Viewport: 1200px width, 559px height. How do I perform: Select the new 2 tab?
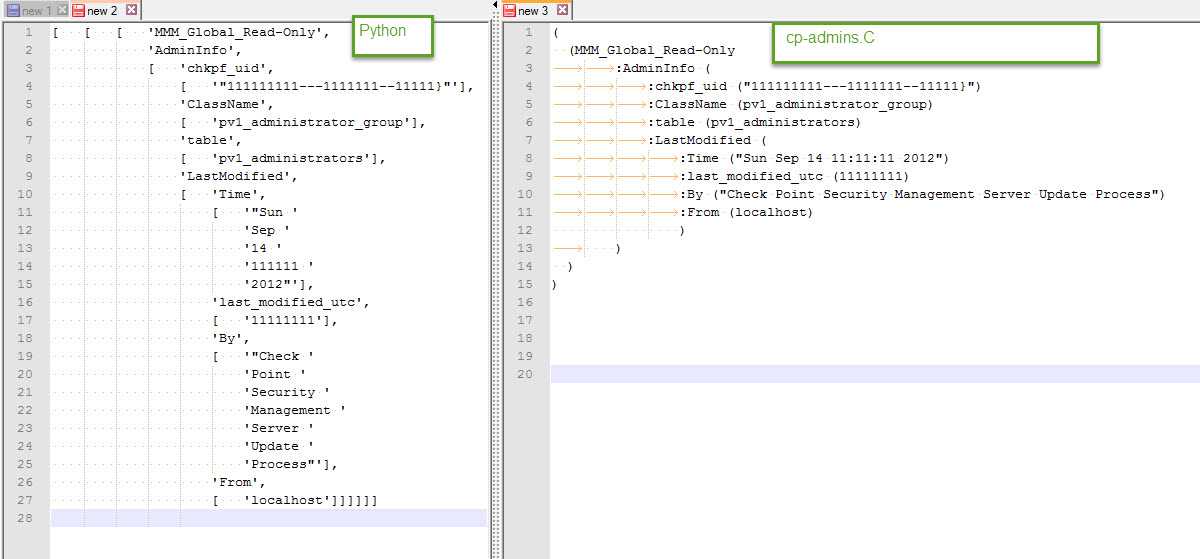(103, 10)
